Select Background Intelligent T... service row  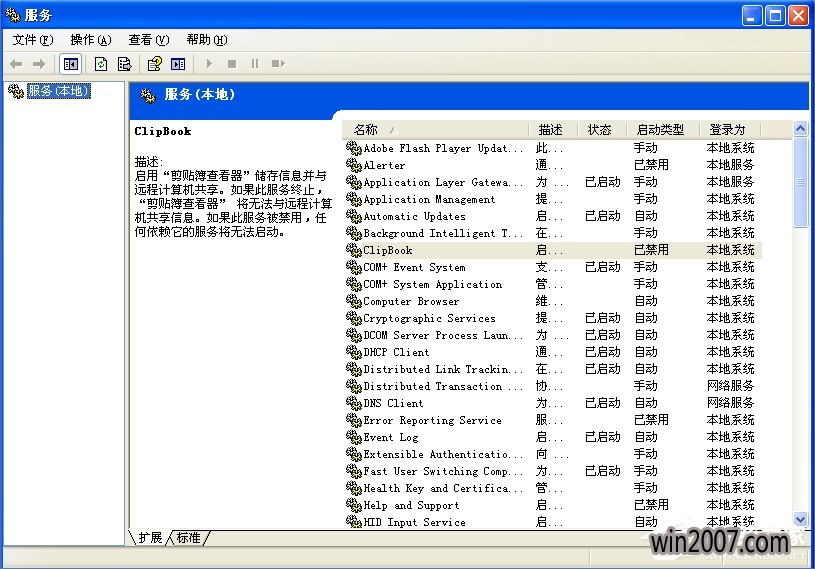[x=553, y=233]
